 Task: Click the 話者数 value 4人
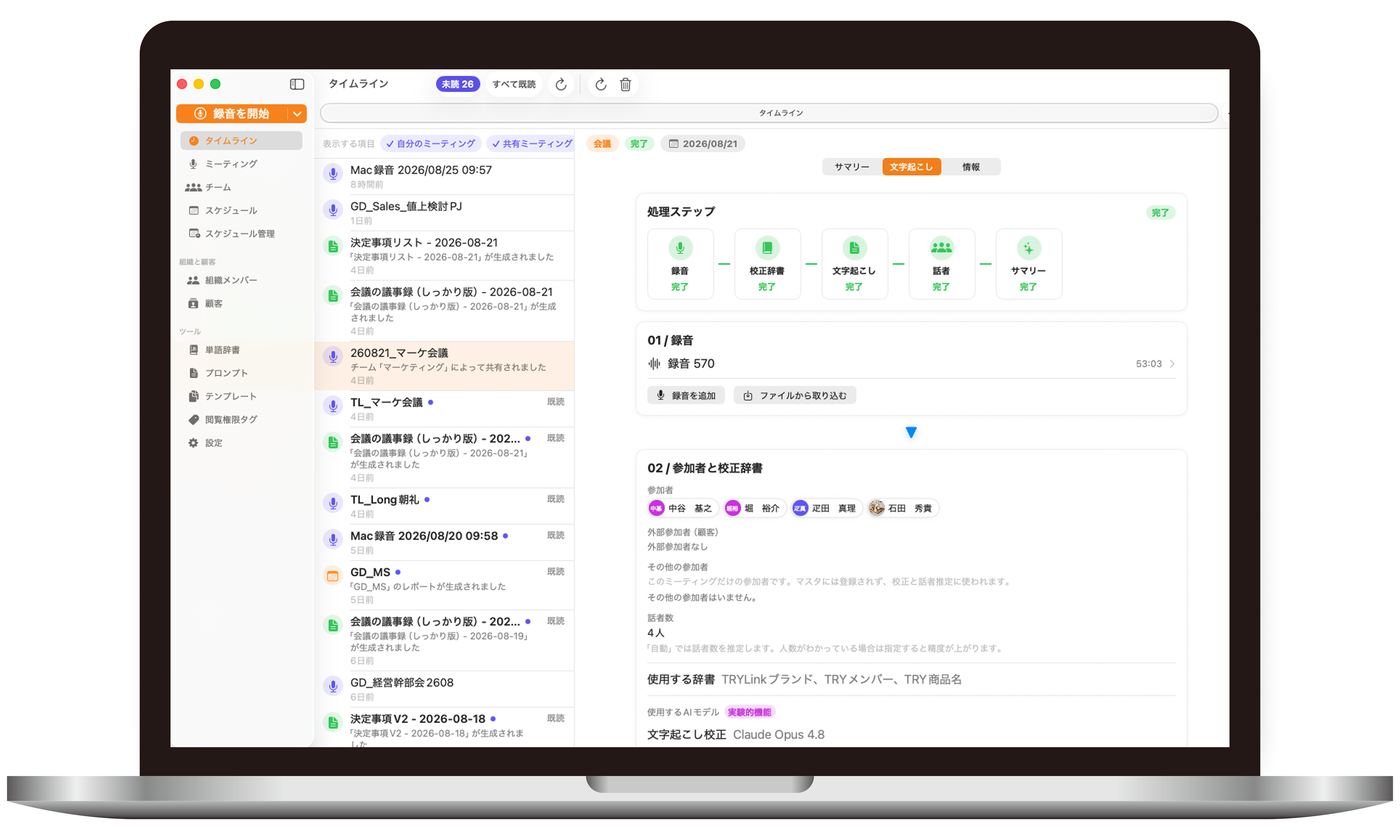656,633
